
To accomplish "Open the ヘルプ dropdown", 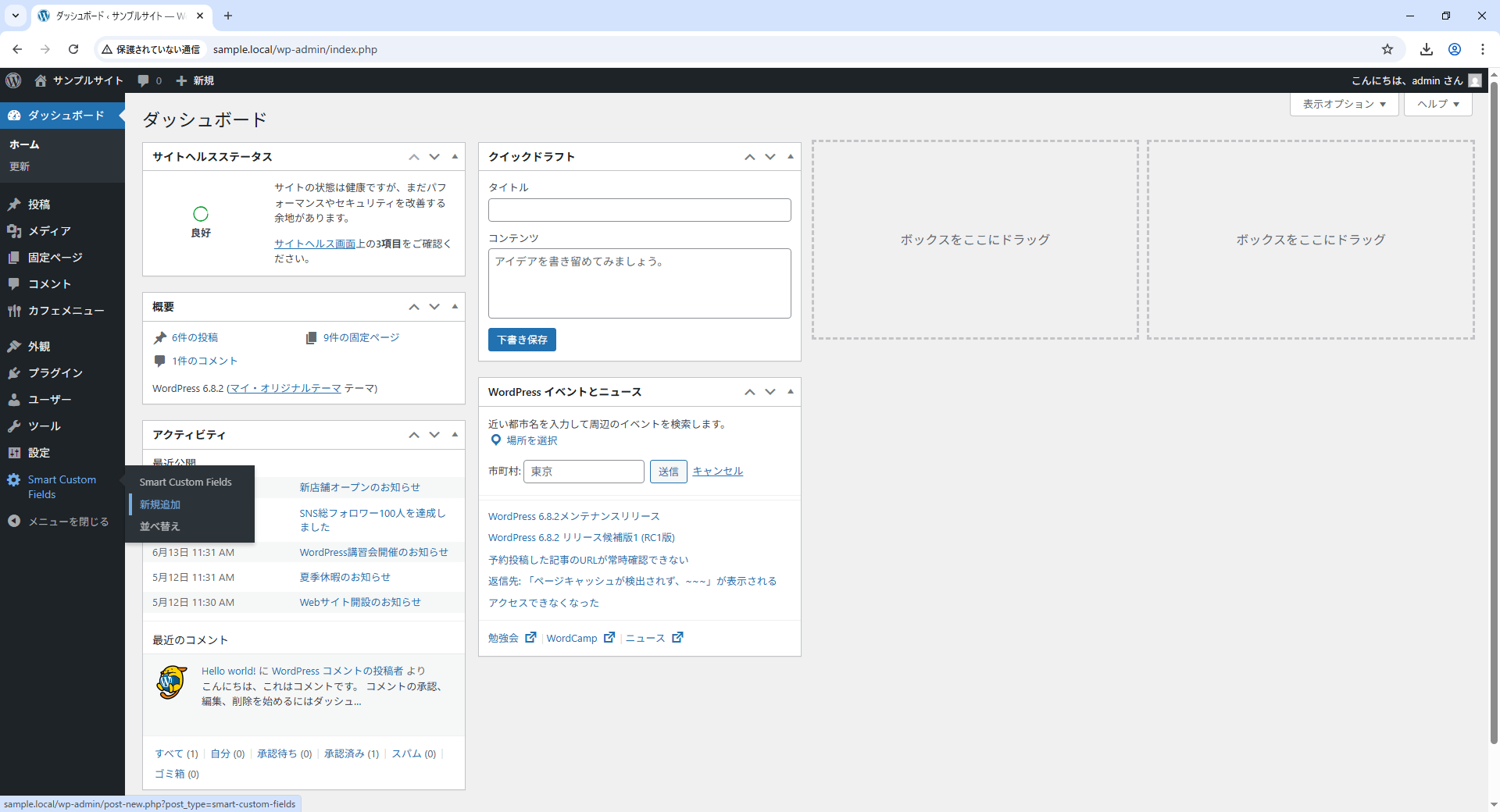I will [x=1438, y=104].
